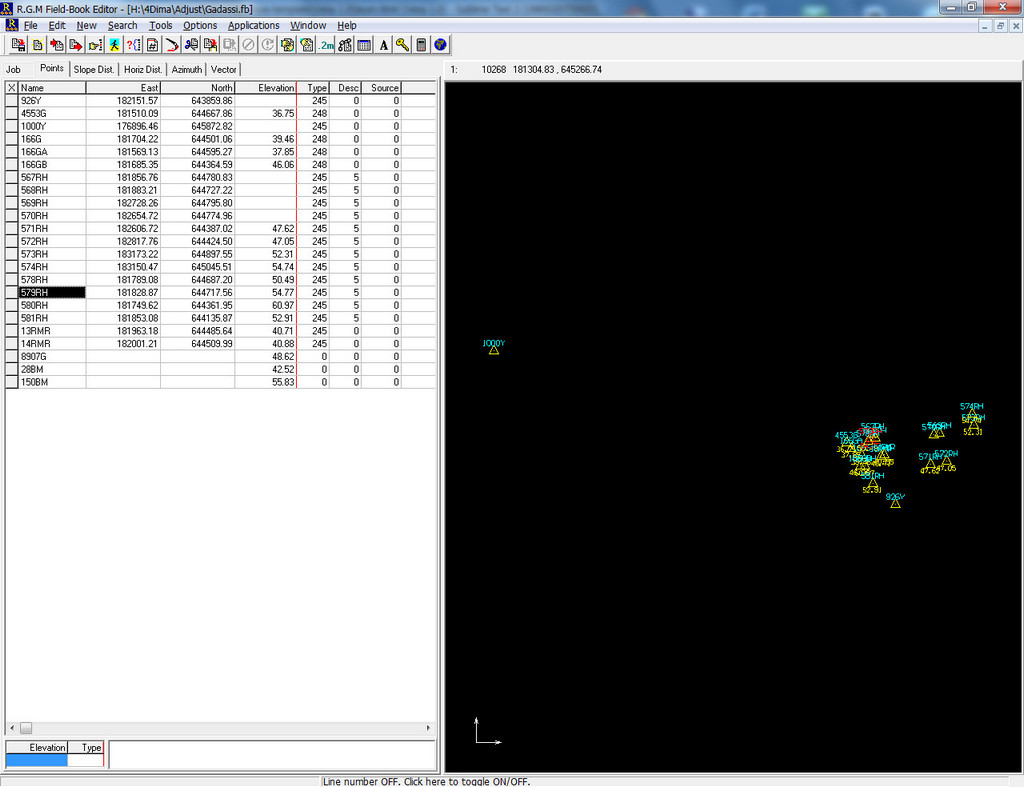This screenshot has width=1024, height=787.
Task: Click the first yellow-green sheets toolbar icon
Action: 287,45
